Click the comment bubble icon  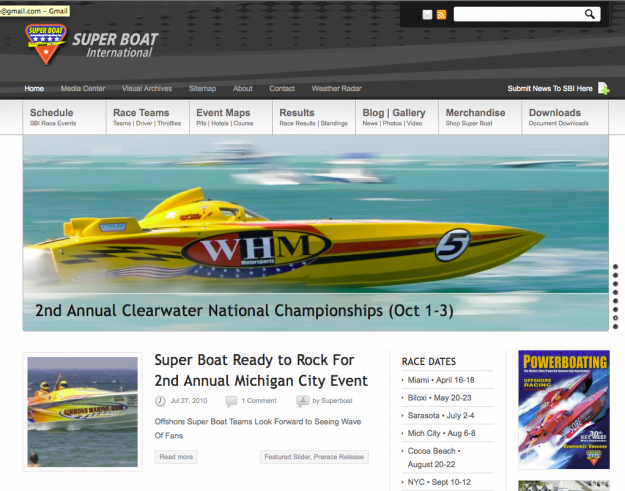[x=231, y=401]
